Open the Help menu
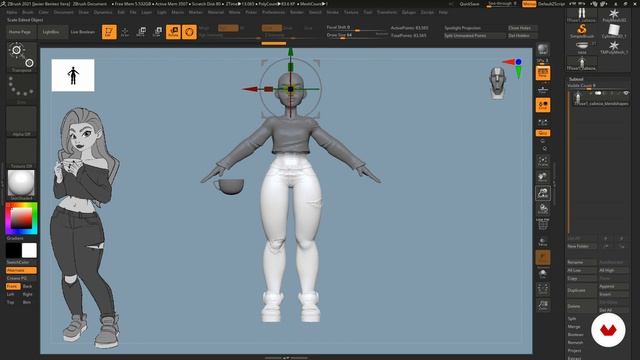This screenshot has height=360, width=640. pyautogui.click(x=443, y=12)
